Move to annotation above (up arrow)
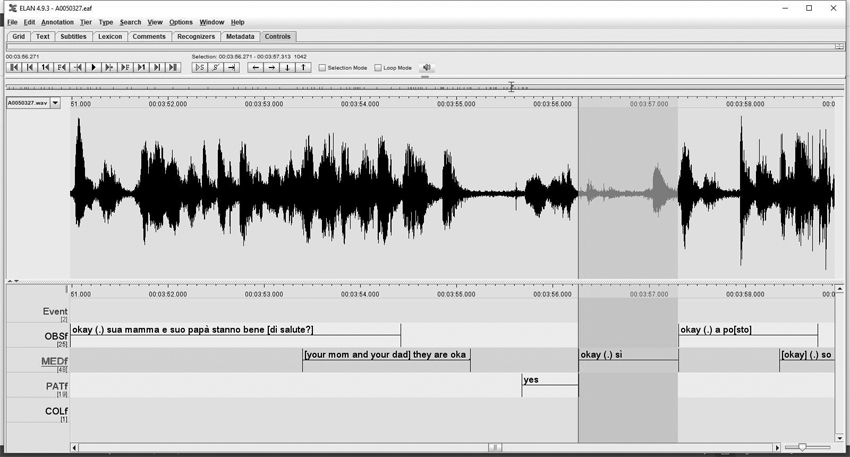Screen dimensions: 850x457 click(303, 67)
